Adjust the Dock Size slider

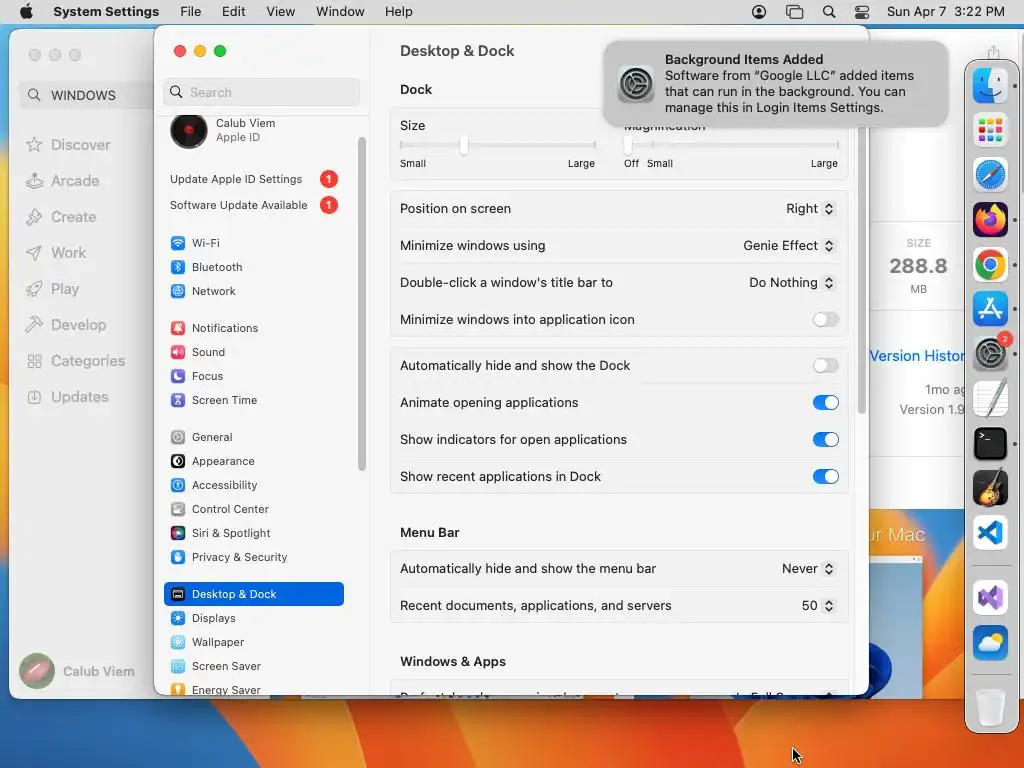[464, 145]
